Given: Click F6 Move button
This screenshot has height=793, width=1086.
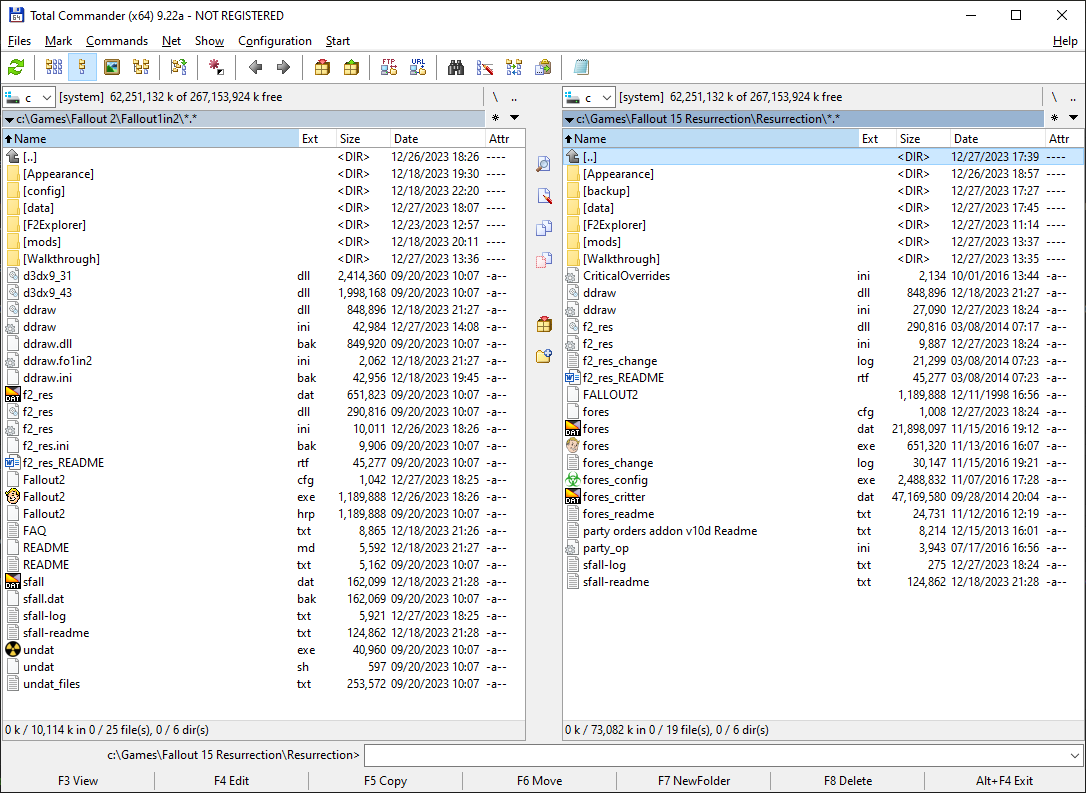Looking at the screenshot, I should coord(539,781).
